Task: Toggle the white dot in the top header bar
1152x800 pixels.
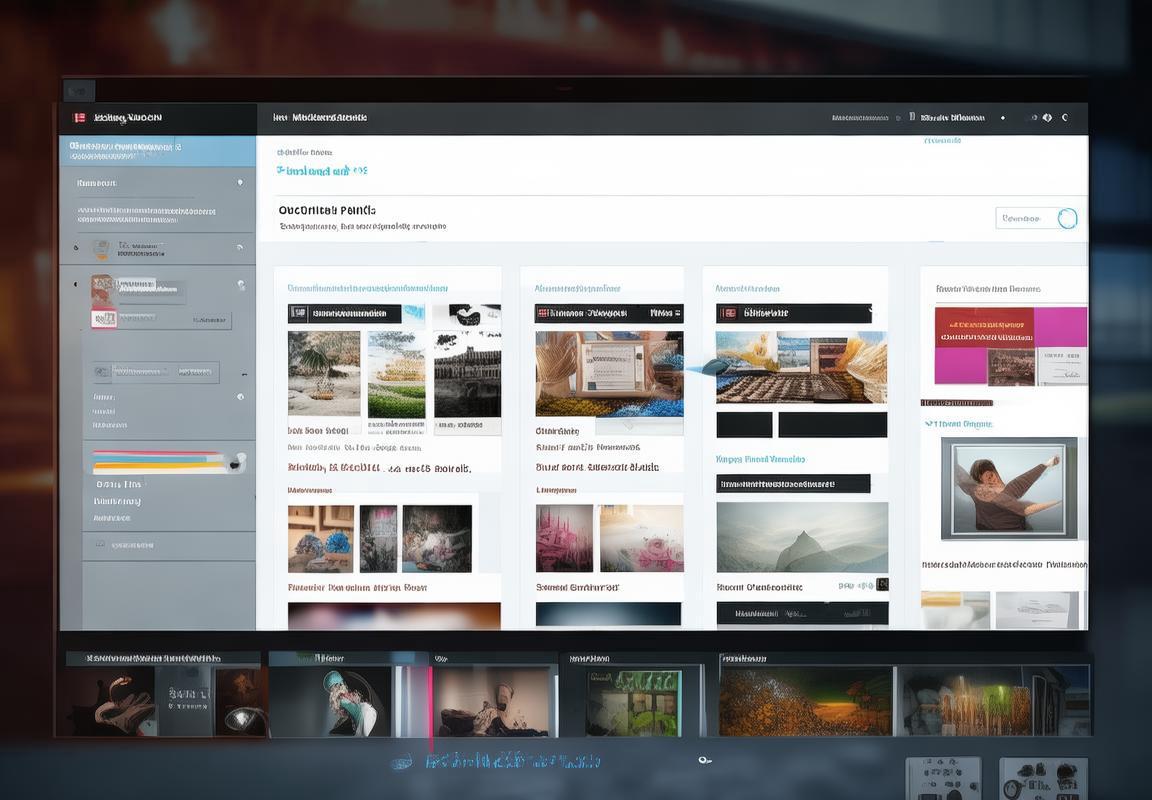Action: click(1003, 118)
